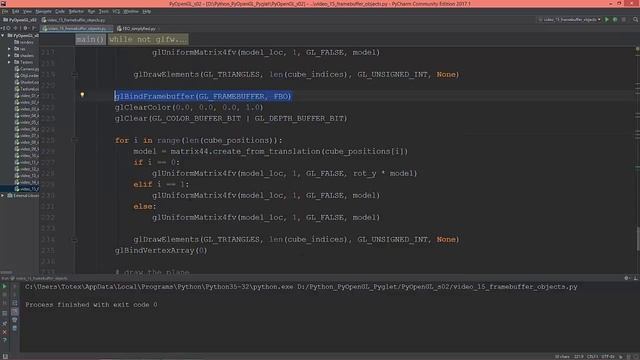Open the File menu
This screenshot has width=640, height=360.
pos(5,11)
